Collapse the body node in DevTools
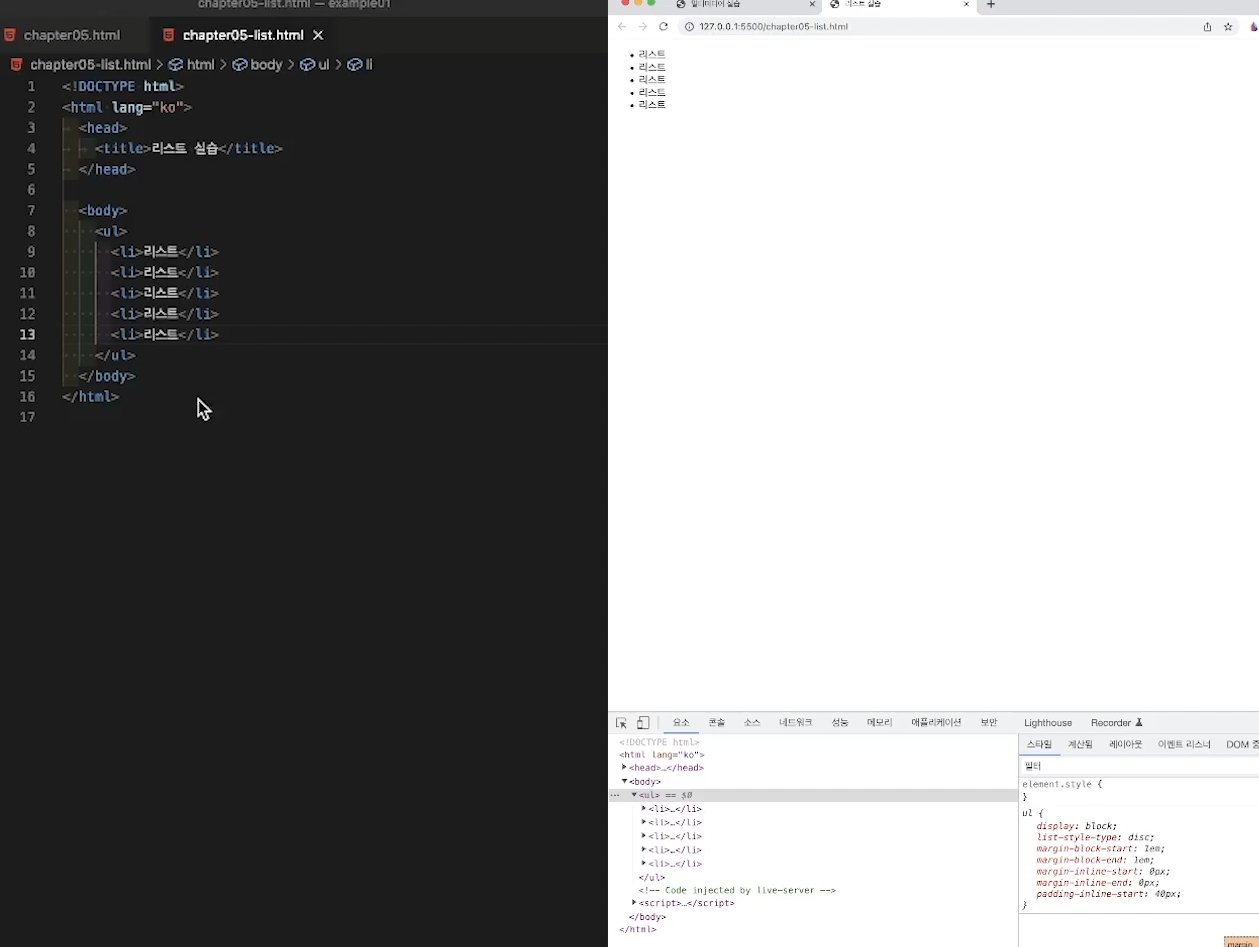The height and width of the screenshot is (947, 1259). [x=624, y=781]
